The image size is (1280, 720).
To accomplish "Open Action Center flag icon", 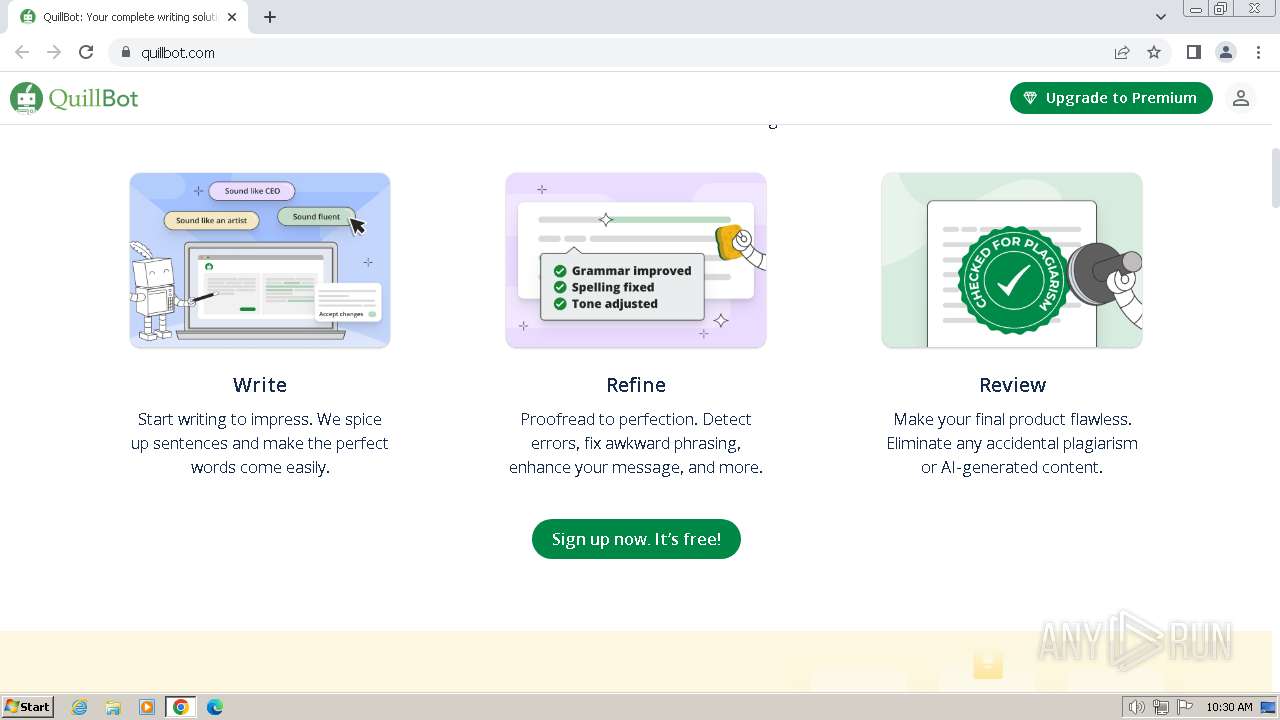I will click(1185, 707).
